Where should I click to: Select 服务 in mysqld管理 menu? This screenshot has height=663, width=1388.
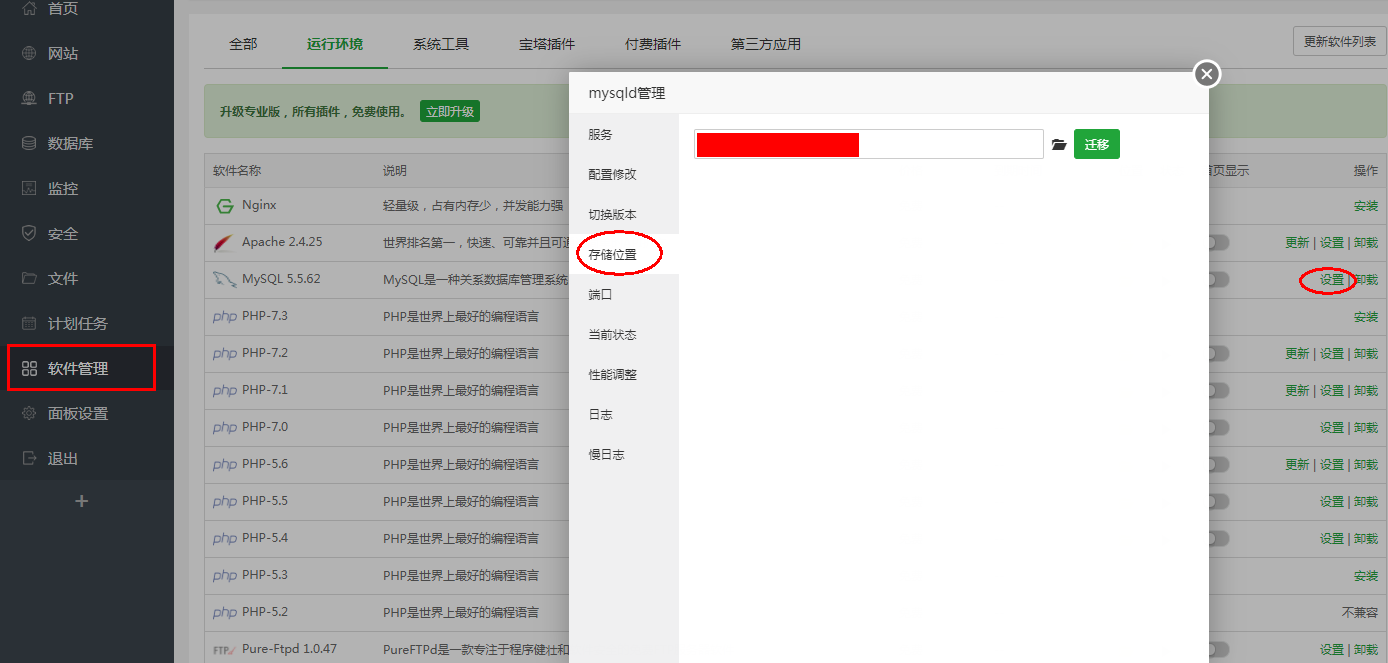click(x=624, y=135)
